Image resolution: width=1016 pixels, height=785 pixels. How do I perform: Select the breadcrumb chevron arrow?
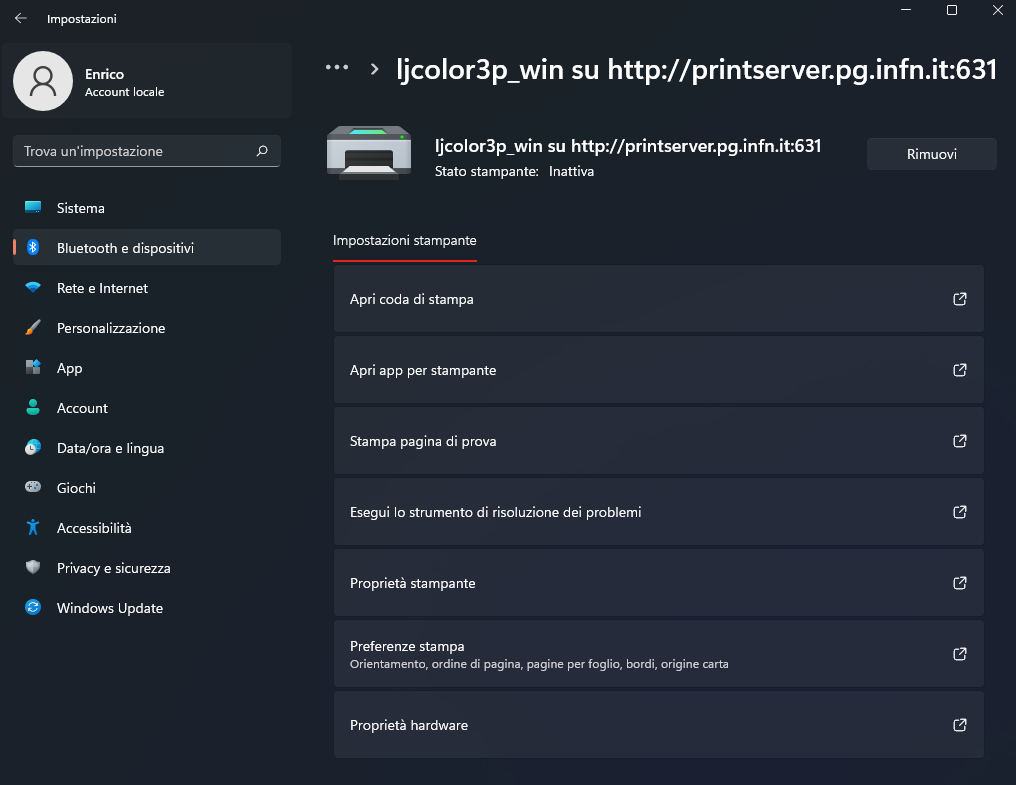point(375,69)
